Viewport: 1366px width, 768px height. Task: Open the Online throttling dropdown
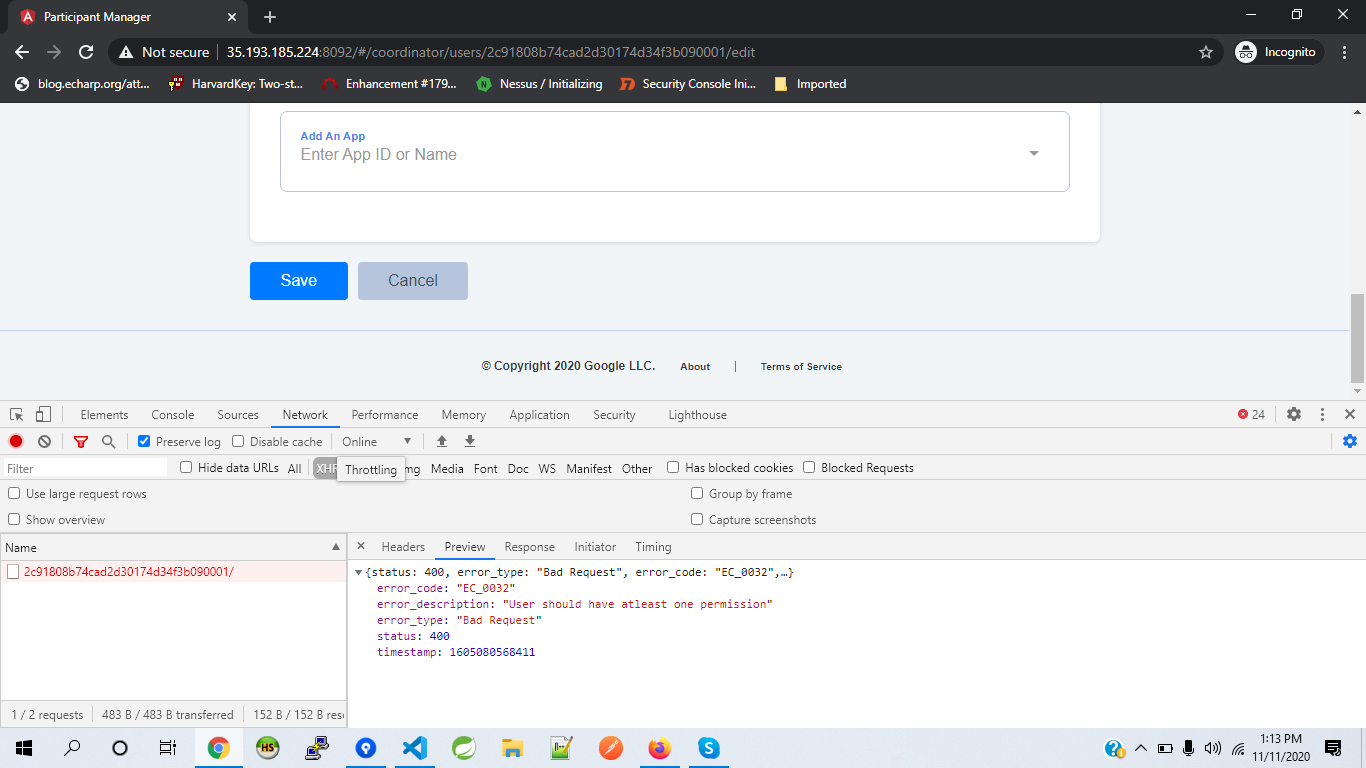377,441
